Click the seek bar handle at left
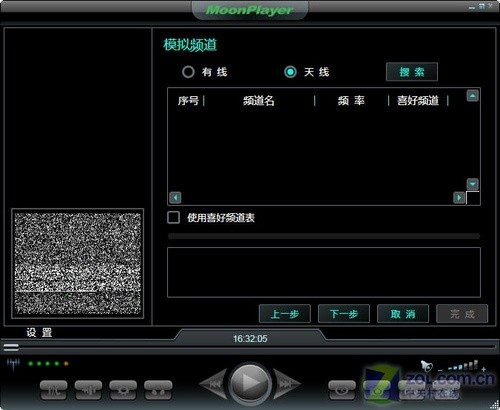500x410 pixels. [x=11, y=347]
